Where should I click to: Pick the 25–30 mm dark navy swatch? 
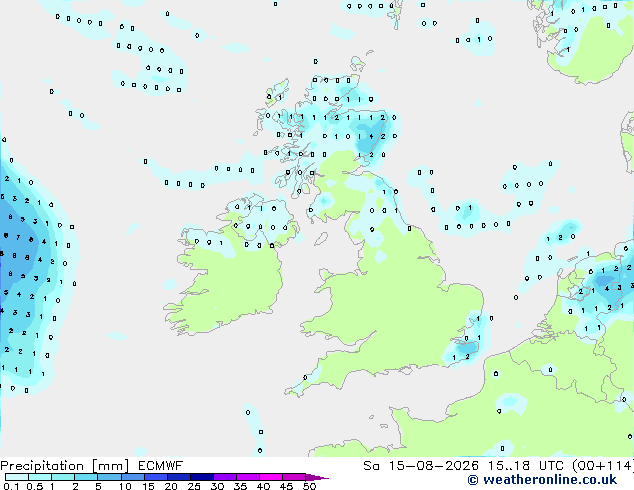point(201,477)
